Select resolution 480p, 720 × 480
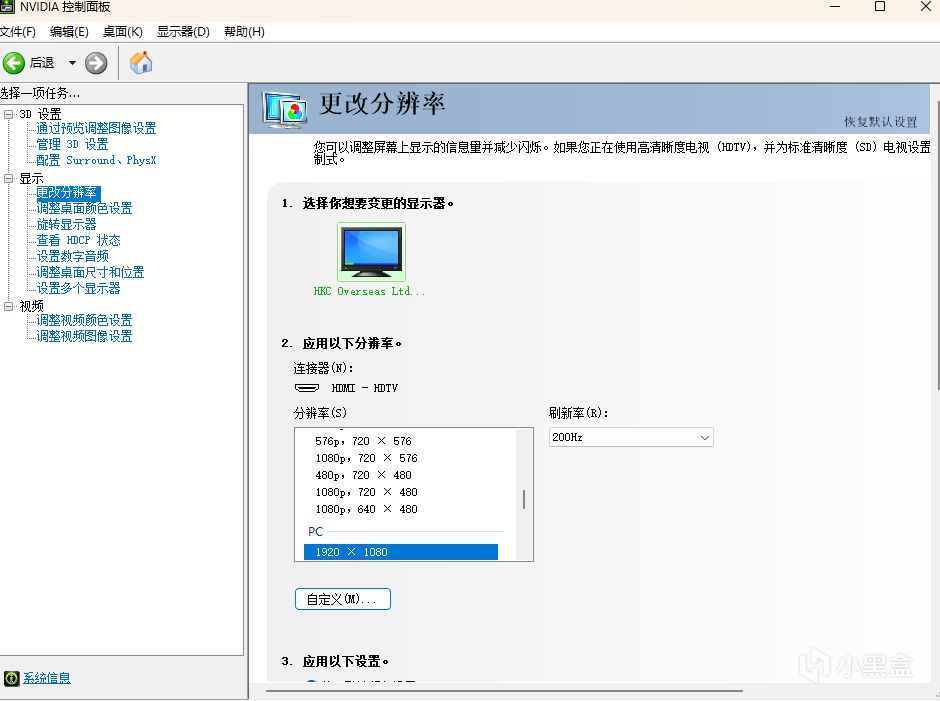Image resolution: width=940 pixels, height=701 pixels. click(363, 475)
